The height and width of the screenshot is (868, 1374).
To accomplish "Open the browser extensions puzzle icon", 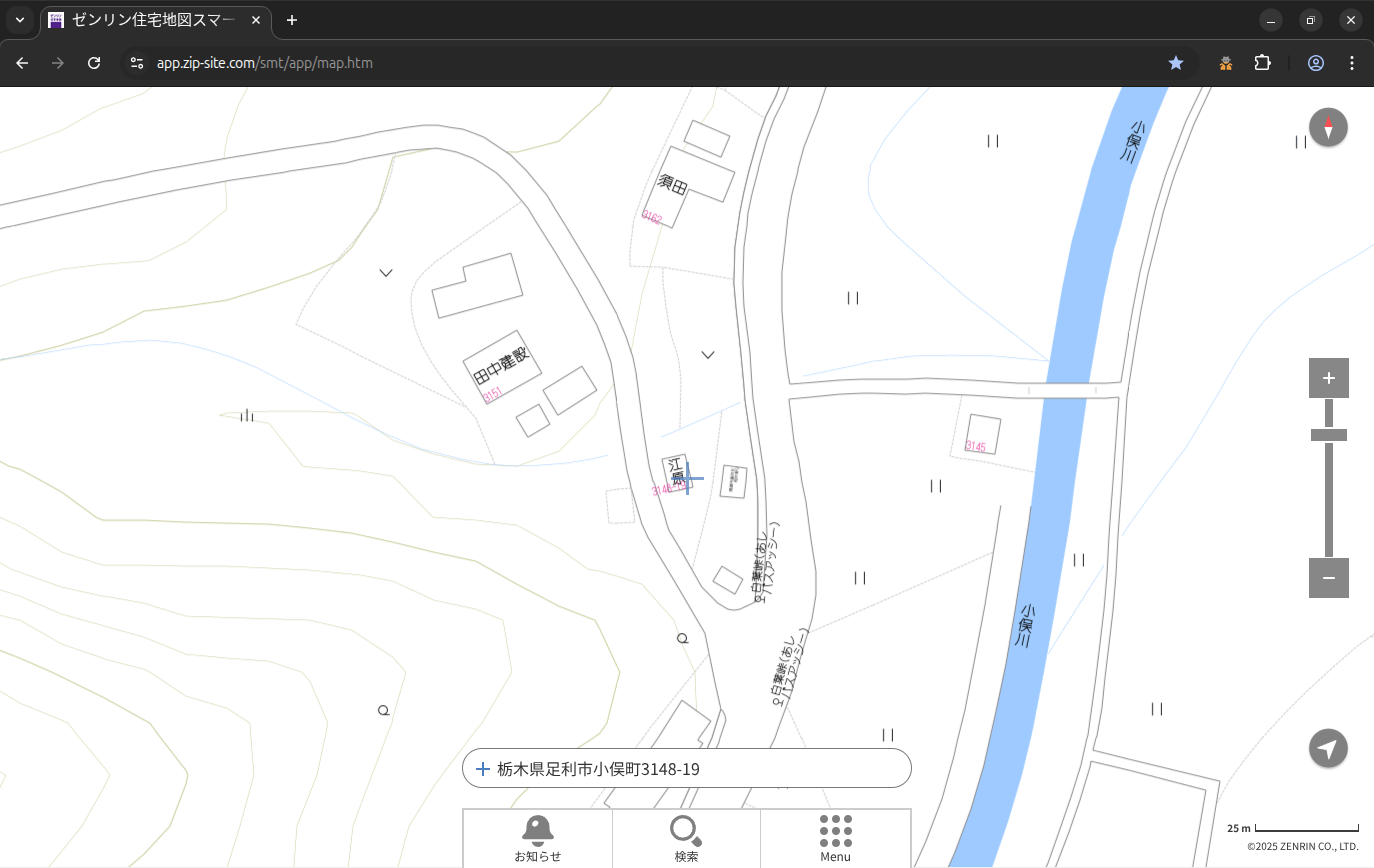I will (x=1263, y=63).
